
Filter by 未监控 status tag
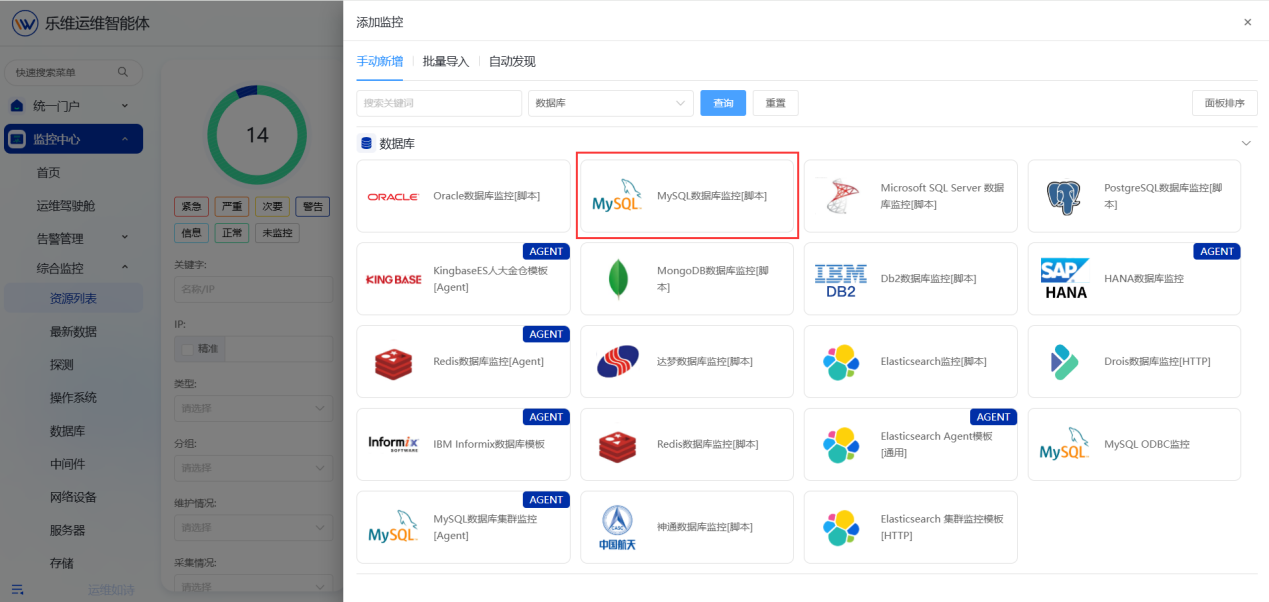coord(277,232)
